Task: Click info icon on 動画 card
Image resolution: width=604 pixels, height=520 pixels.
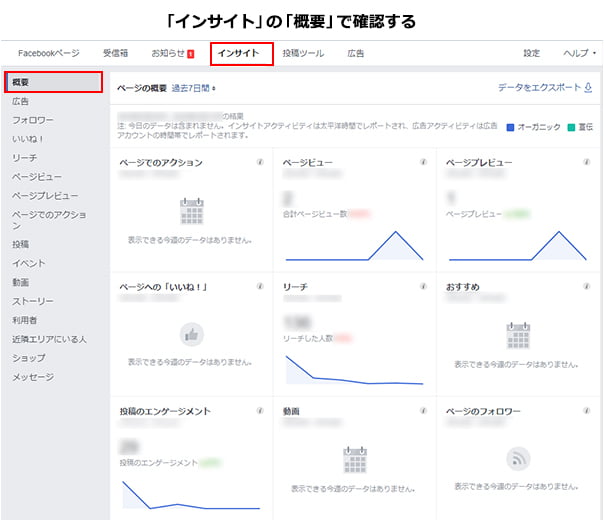Action: click(423, 410)
